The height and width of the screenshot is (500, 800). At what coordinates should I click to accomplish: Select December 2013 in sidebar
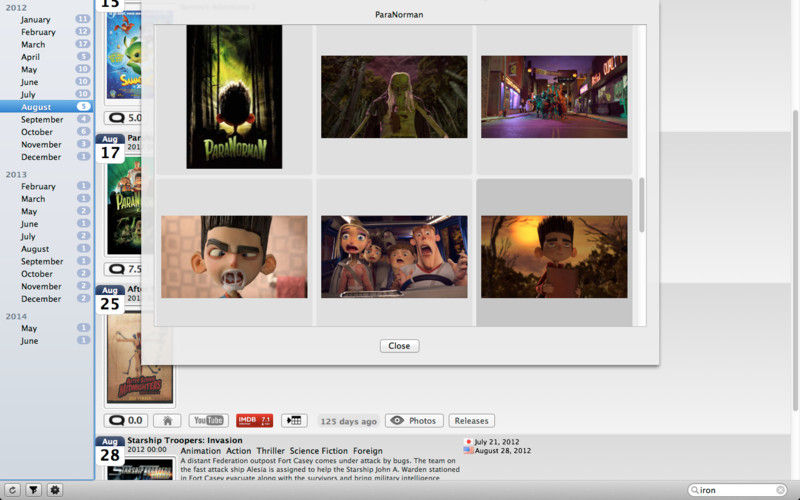click(47, 299)
